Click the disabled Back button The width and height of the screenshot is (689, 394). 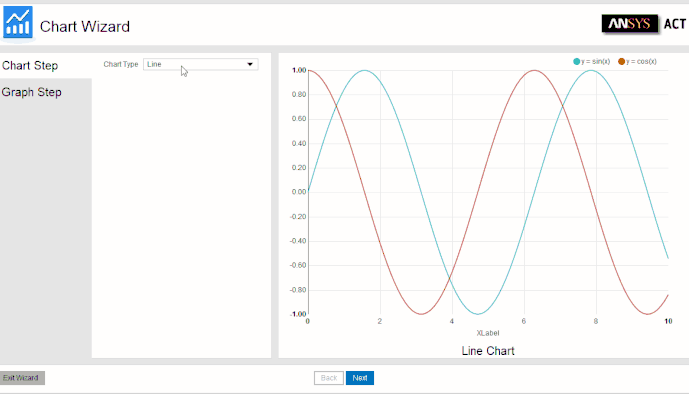(x=329, y=378)
